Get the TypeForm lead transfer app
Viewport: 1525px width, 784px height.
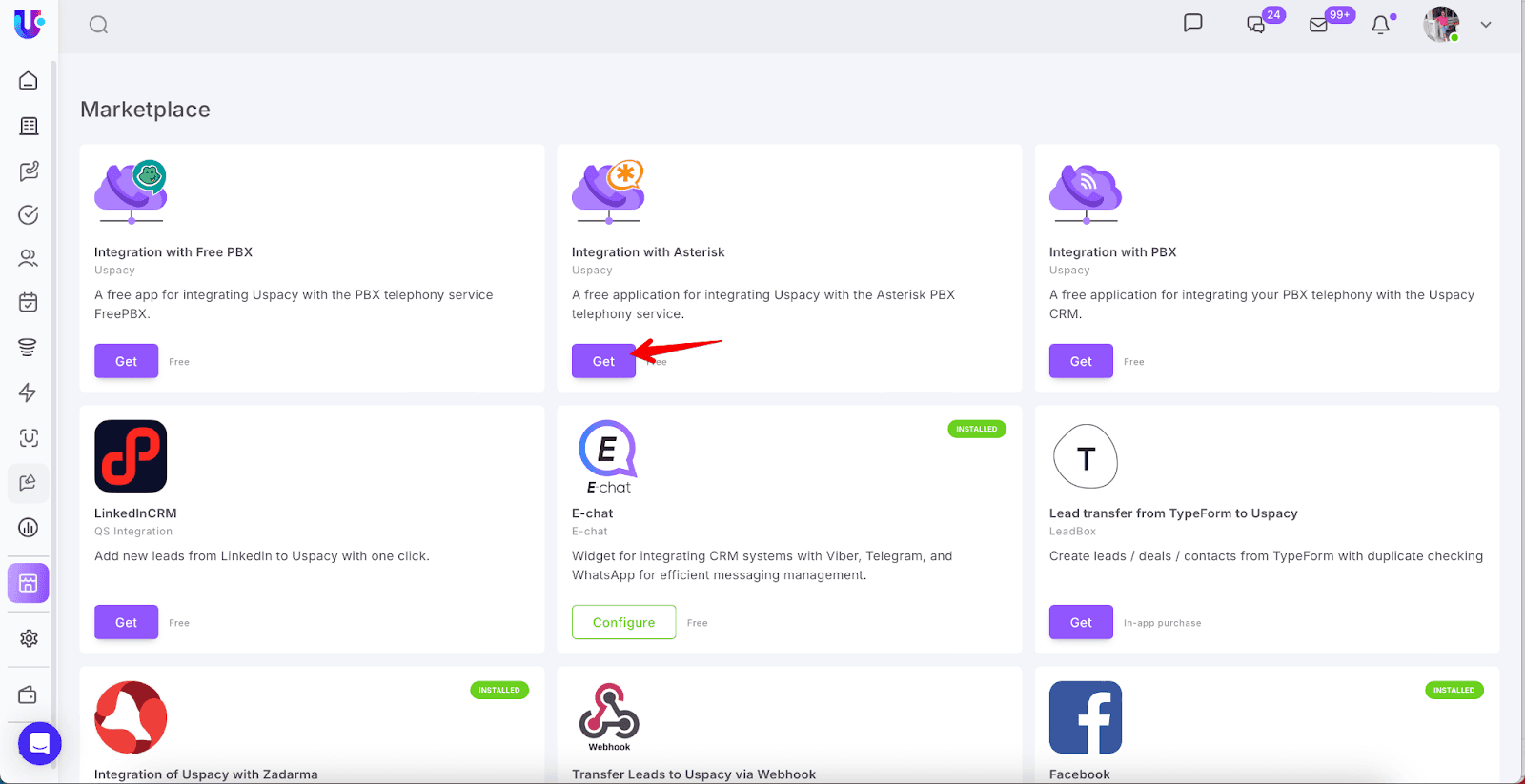point(1081,622)
